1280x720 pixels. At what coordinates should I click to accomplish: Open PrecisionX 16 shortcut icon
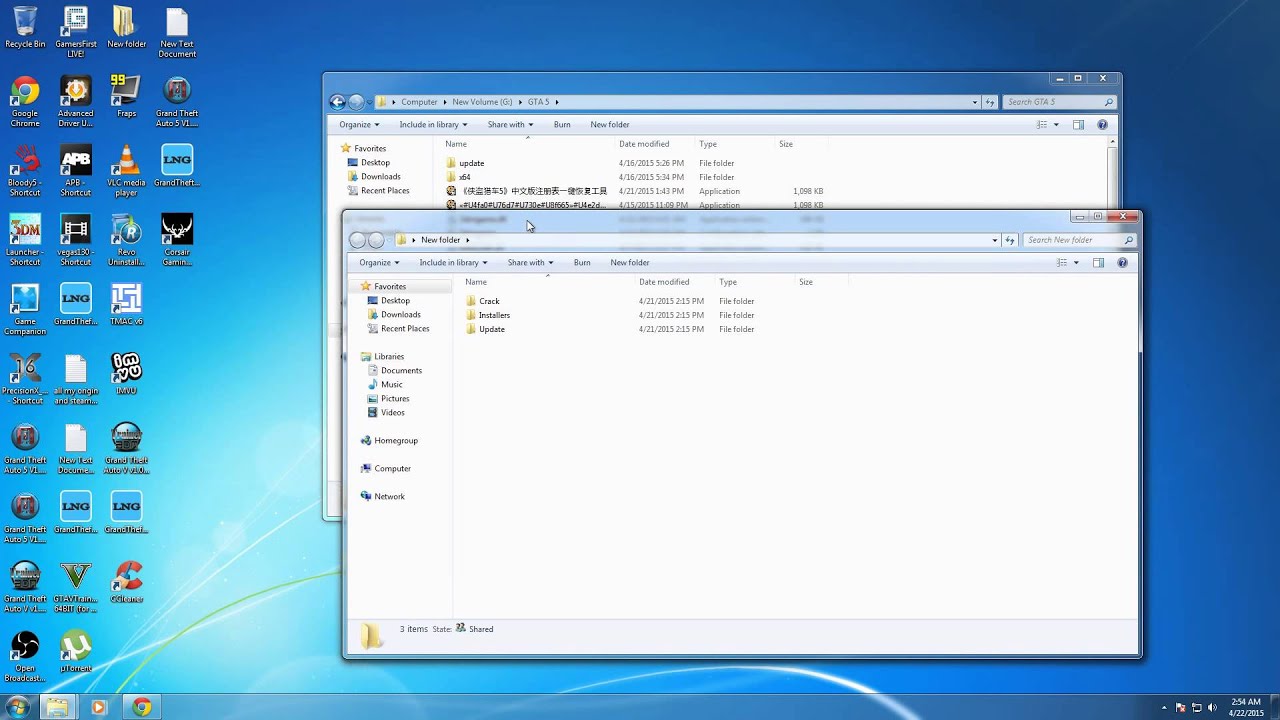[25, 379]
